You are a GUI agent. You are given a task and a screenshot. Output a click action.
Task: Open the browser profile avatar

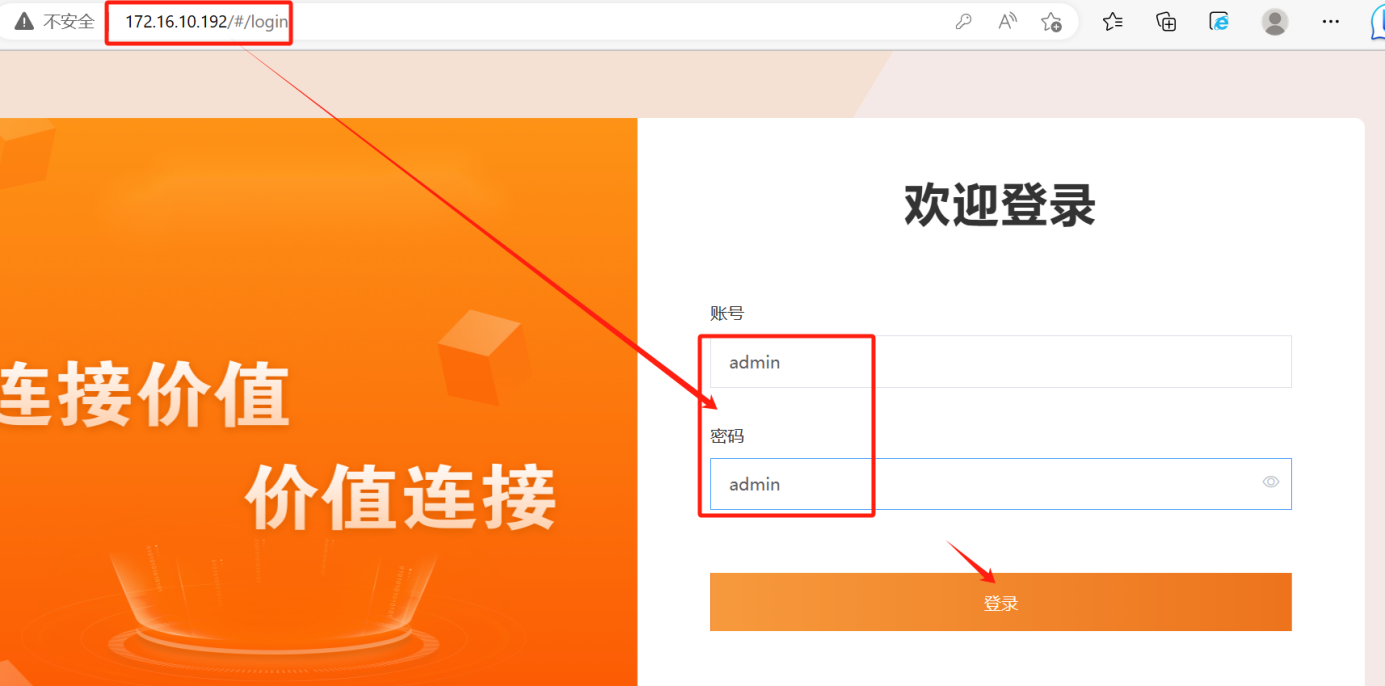pos(1275,21)
